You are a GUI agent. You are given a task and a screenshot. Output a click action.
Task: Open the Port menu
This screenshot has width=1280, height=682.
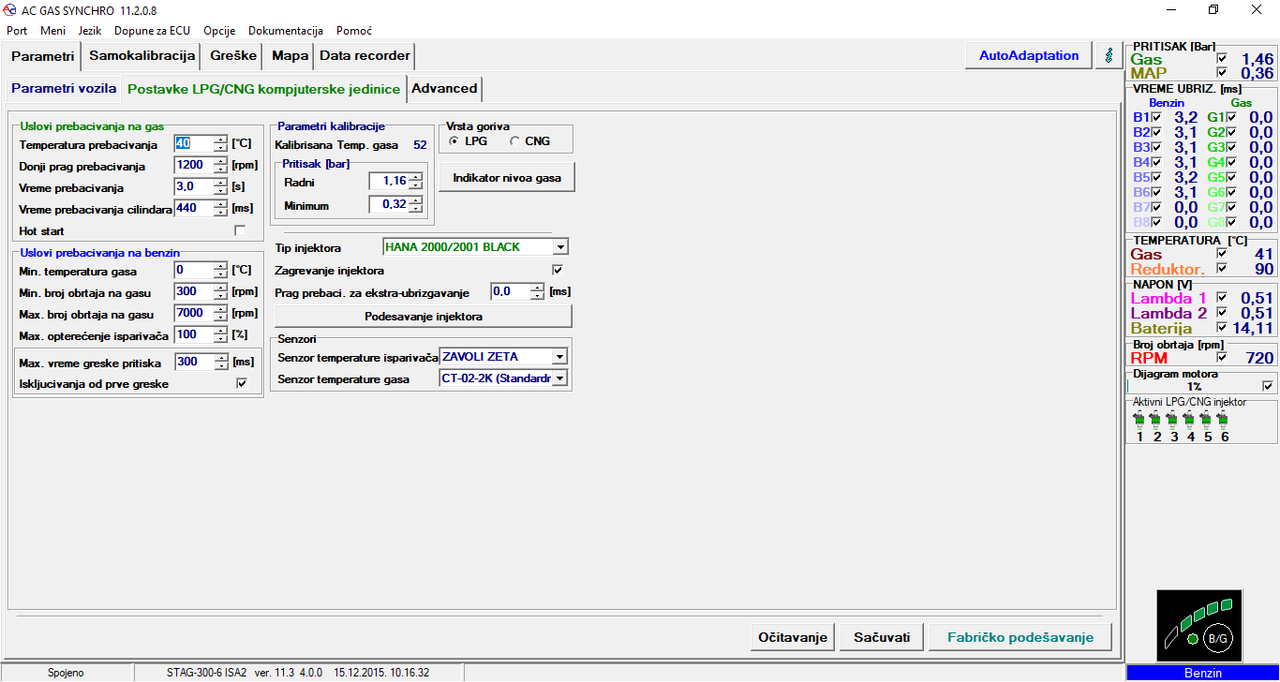[17, 31]
